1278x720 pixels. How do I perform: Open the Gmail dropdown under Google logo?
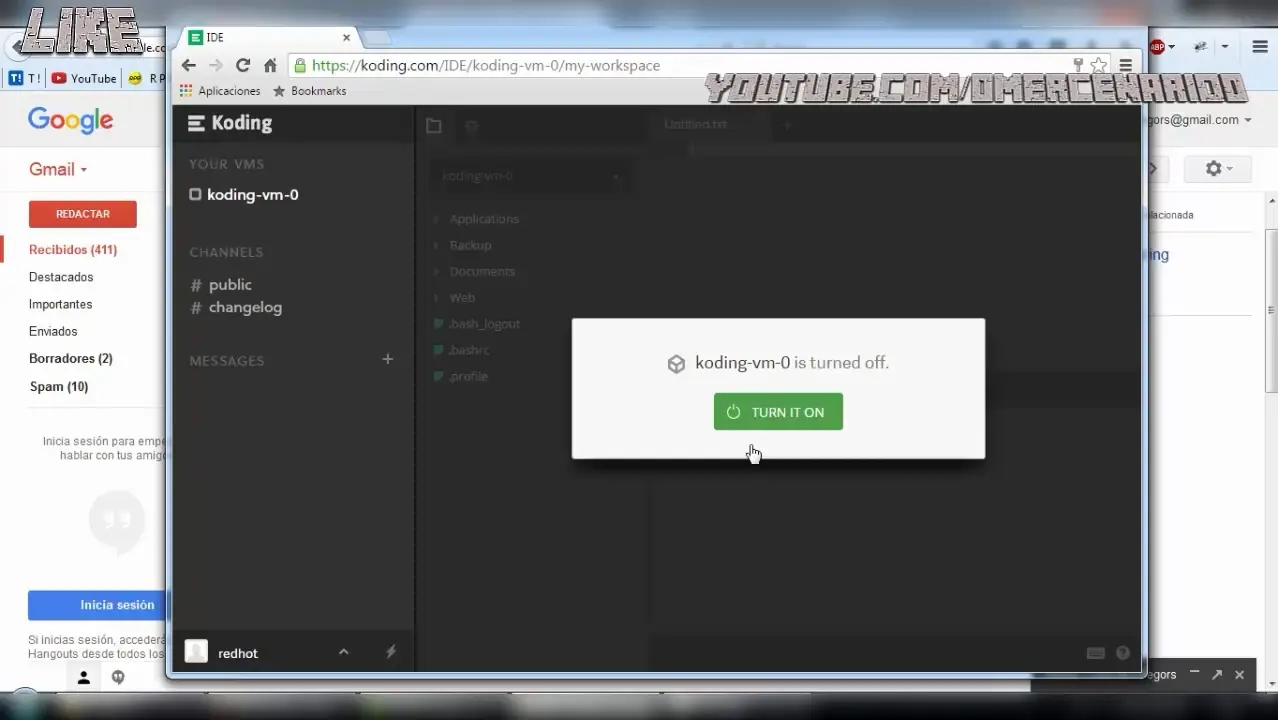coord(58,169)
